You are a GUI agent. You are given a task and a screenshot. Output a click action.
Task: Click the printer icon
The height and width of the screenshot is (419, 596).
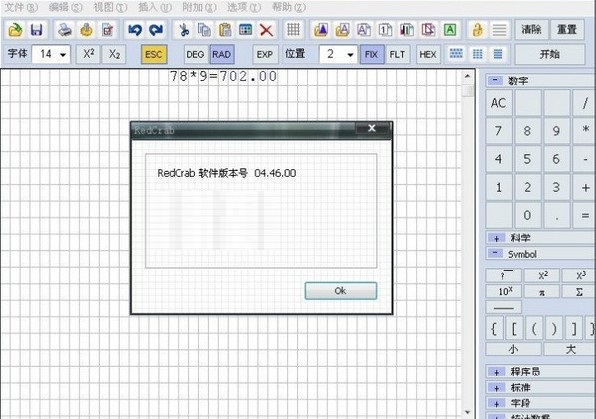[65, 30]
